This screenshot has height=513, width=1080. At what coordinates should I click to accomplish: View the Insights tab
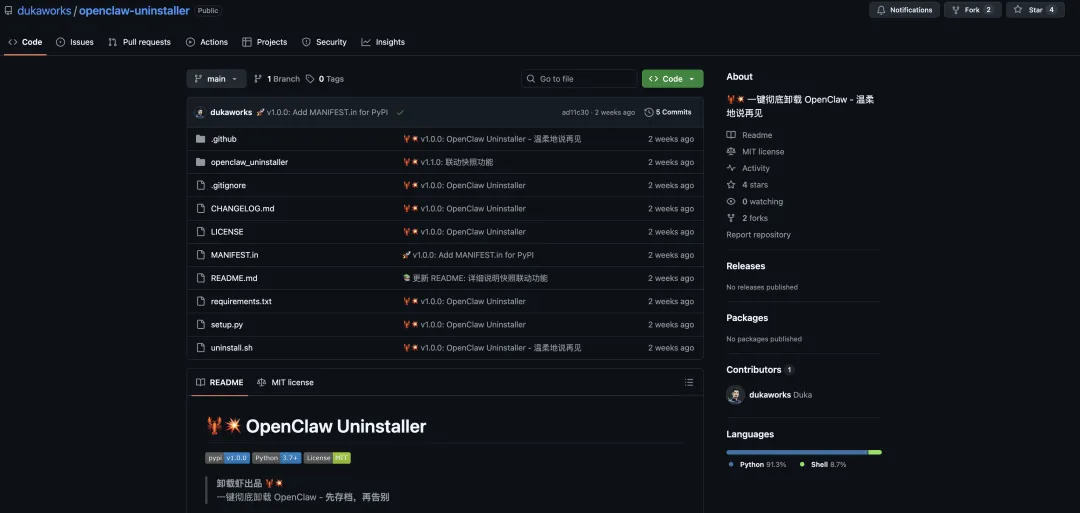pyautogui.click(x=383, y=42)
